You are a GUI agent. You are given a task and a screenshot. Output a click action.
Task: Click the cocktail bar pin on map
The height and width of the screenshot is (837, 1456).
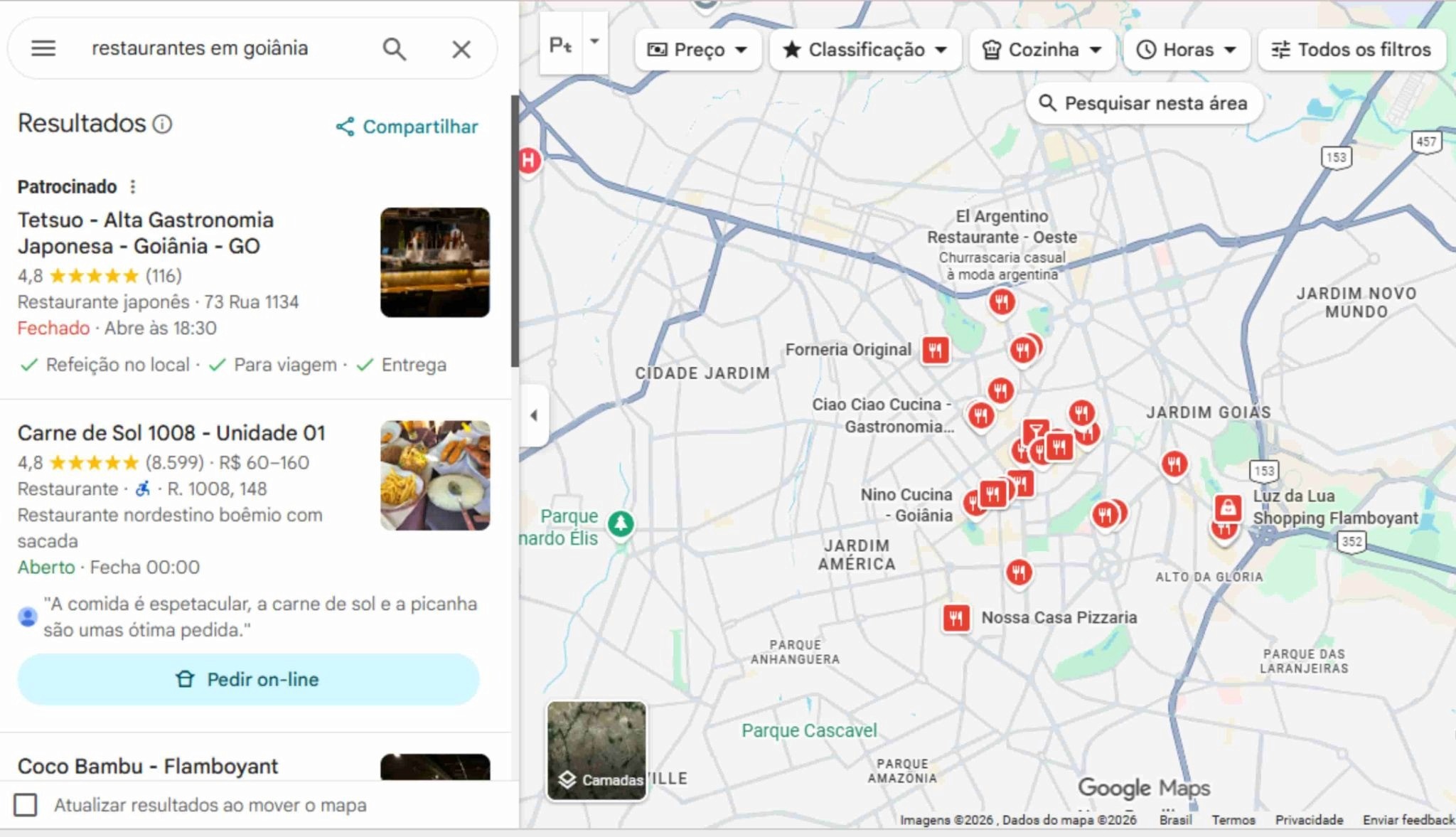tap(1036, 431)
